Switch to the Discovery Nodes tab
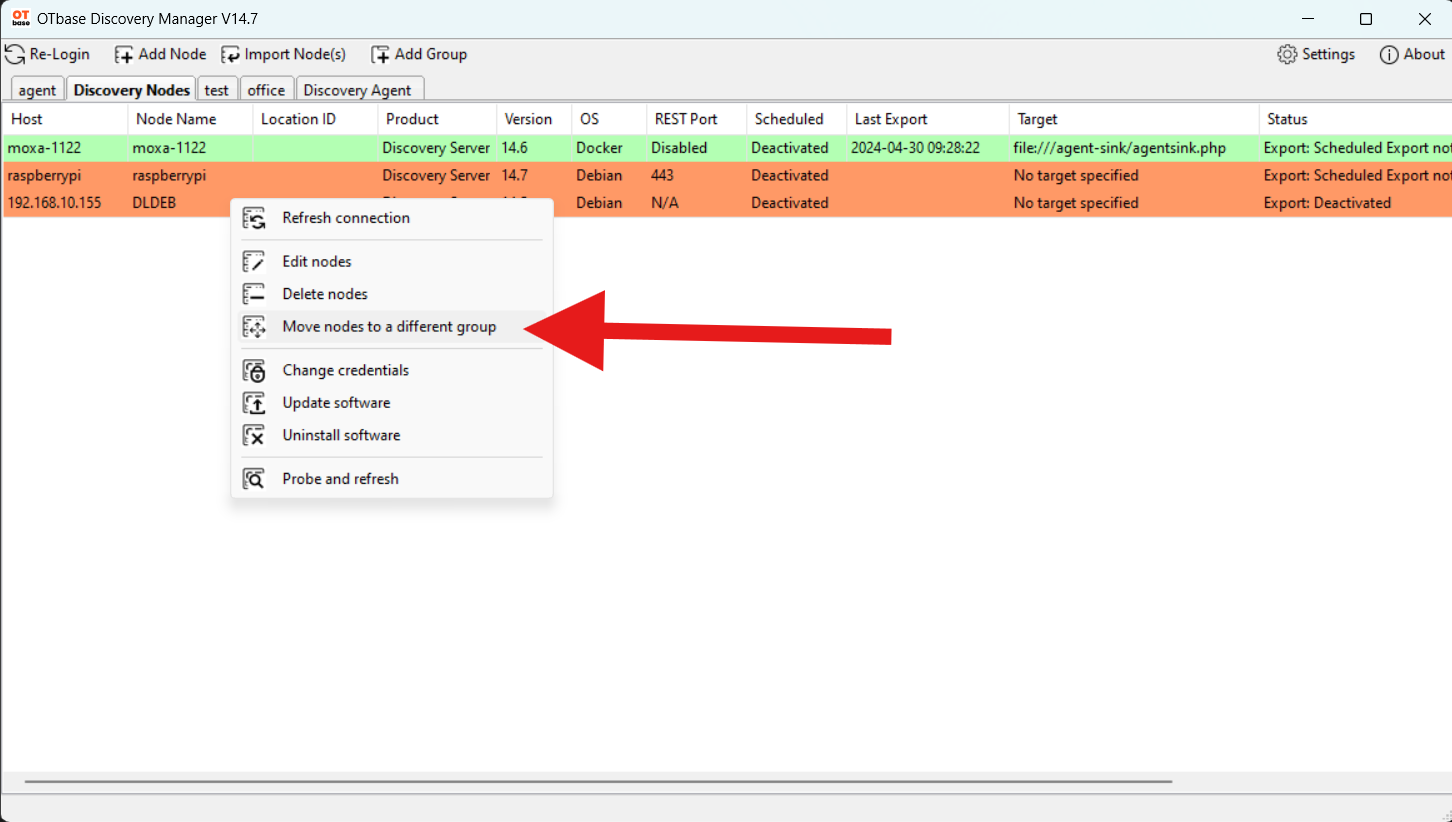1452x822 pixels. (131, 89)
